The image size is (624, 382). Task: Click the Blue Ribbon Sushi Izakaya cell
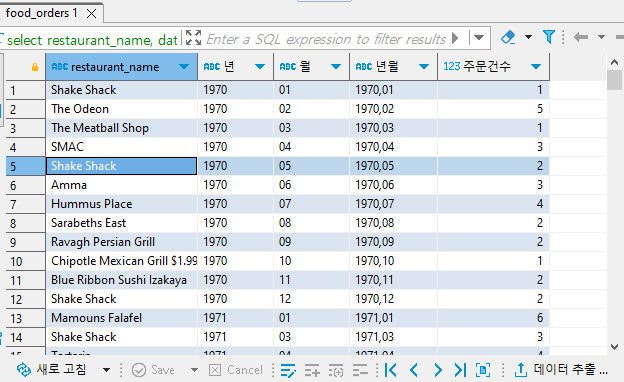point(121,280)
